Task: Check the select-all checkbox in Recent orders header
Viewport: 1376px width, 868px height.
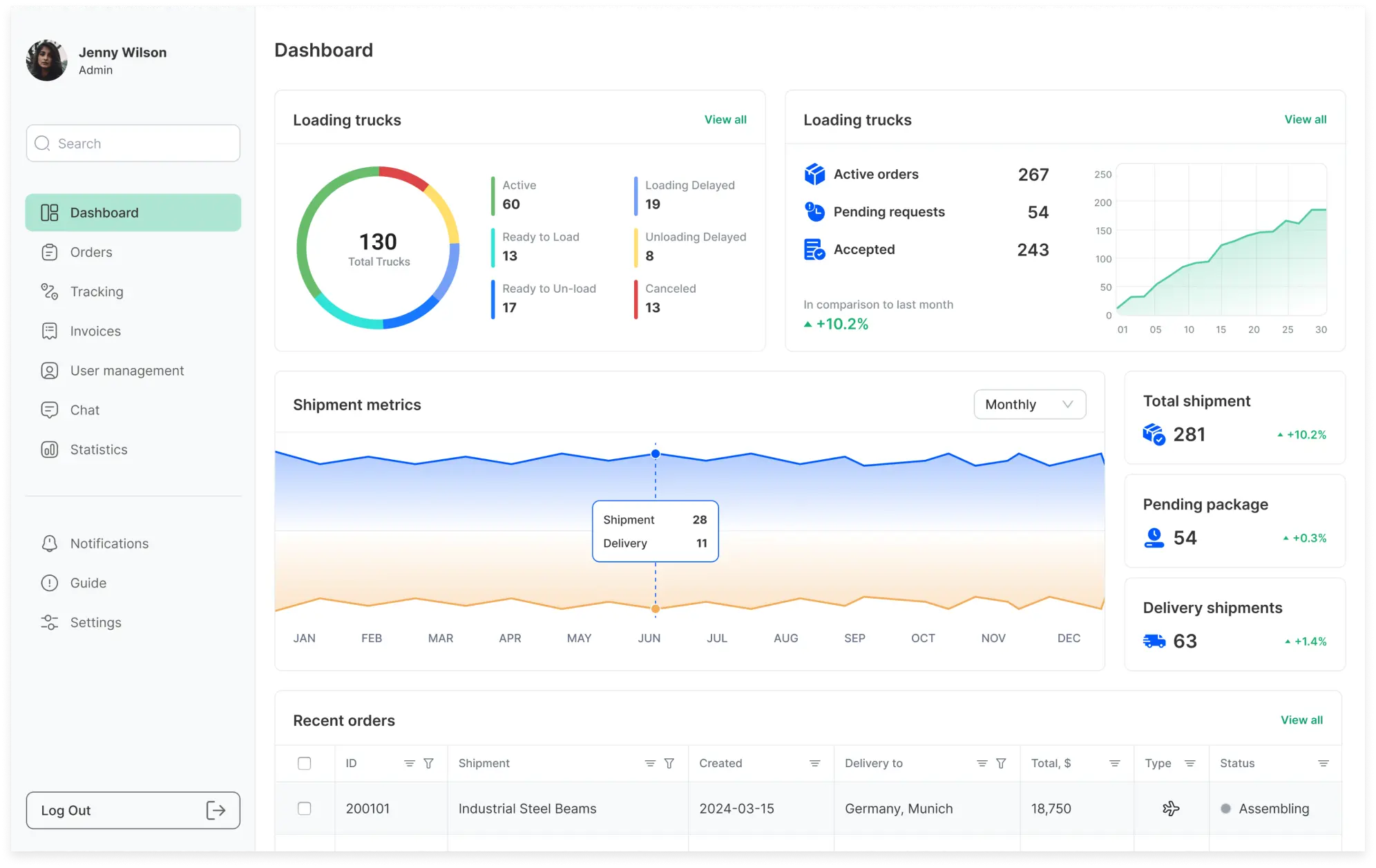Action: pos(305,763)
